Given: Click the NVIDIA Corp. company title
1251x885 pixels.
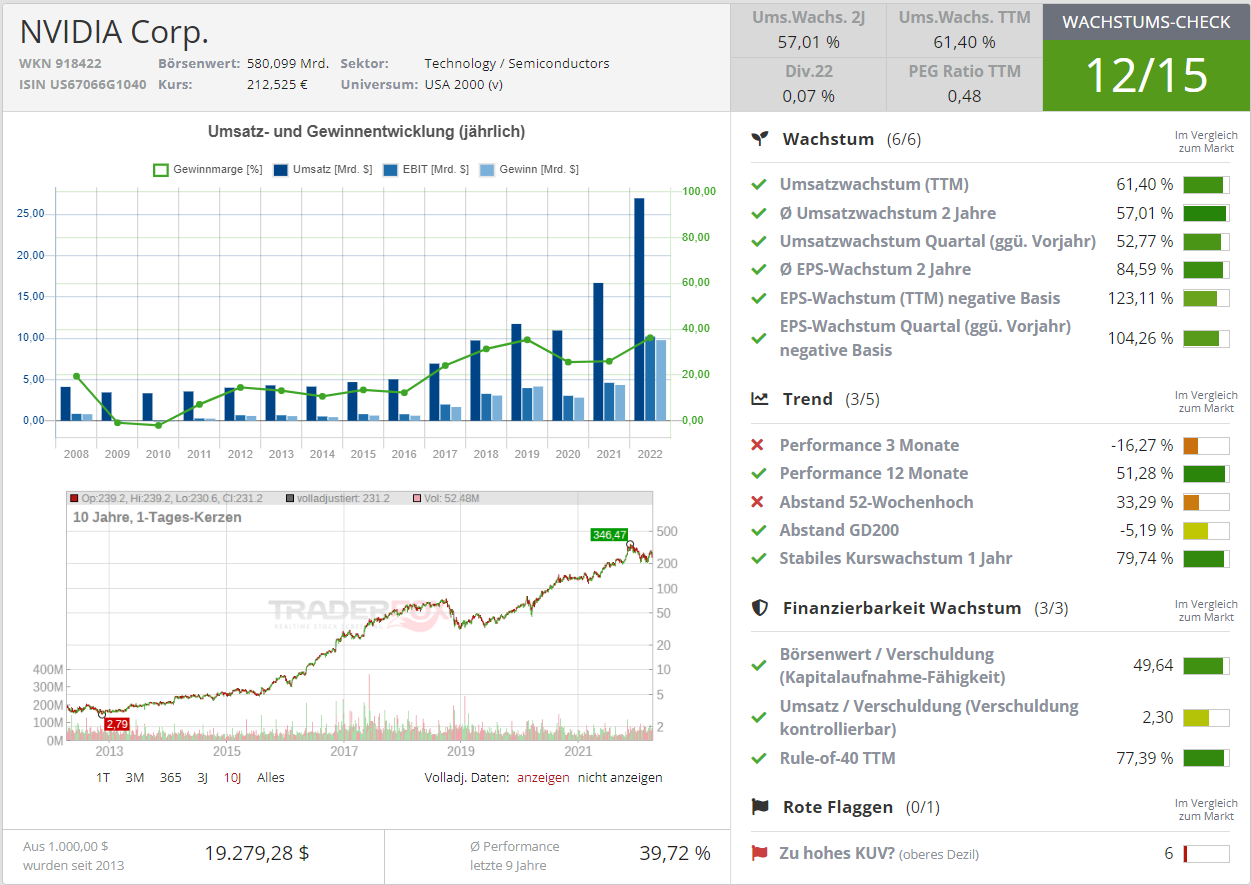Looking at the screenshot, I should click(x=114, y=32).
